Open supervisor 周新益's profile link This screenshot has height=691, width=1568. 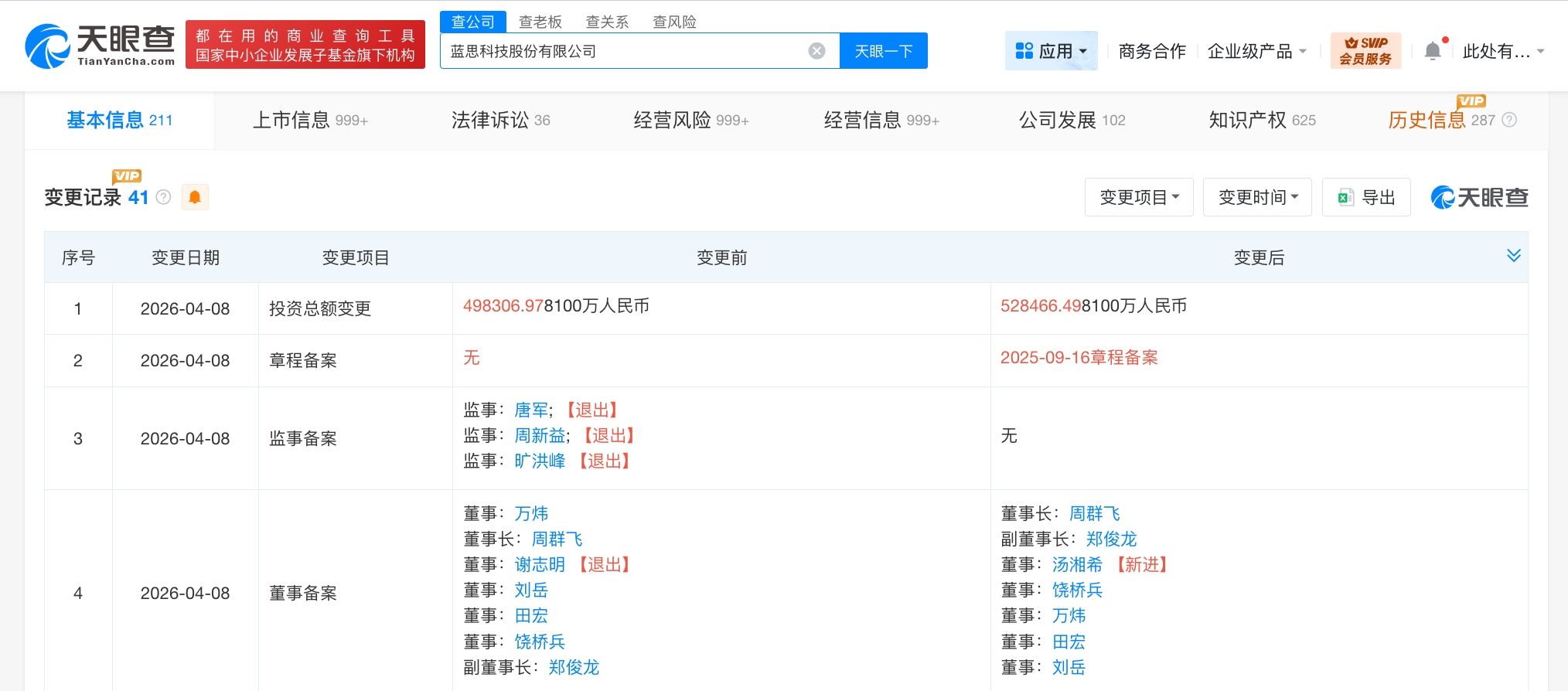540,435
